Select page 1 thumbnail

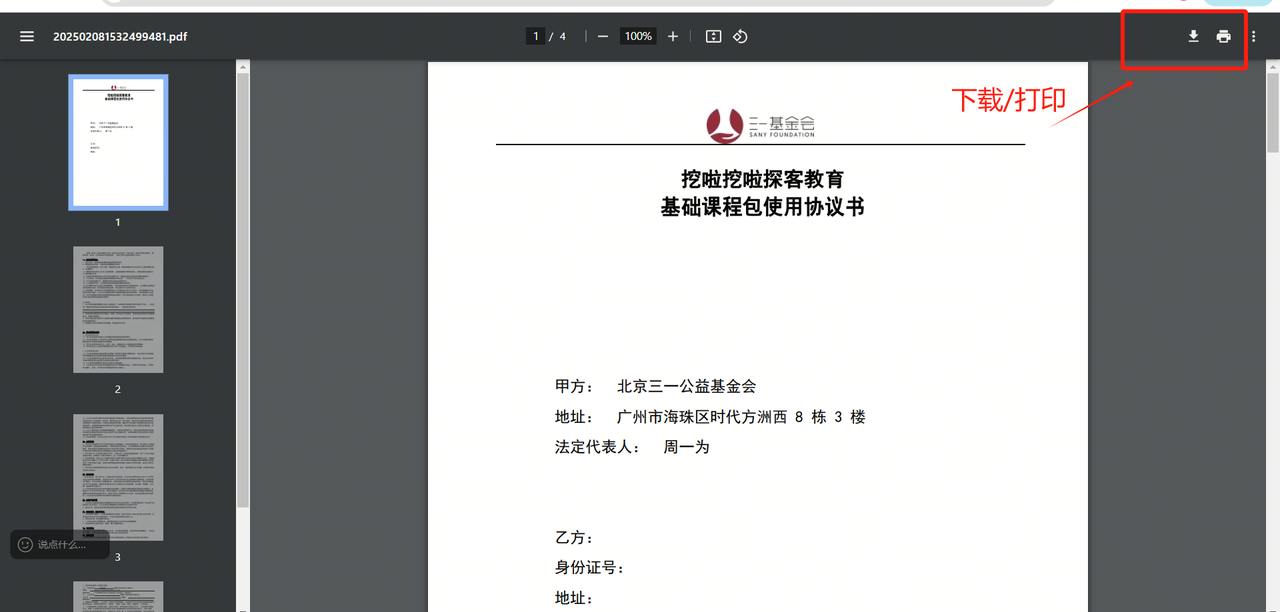118,142
